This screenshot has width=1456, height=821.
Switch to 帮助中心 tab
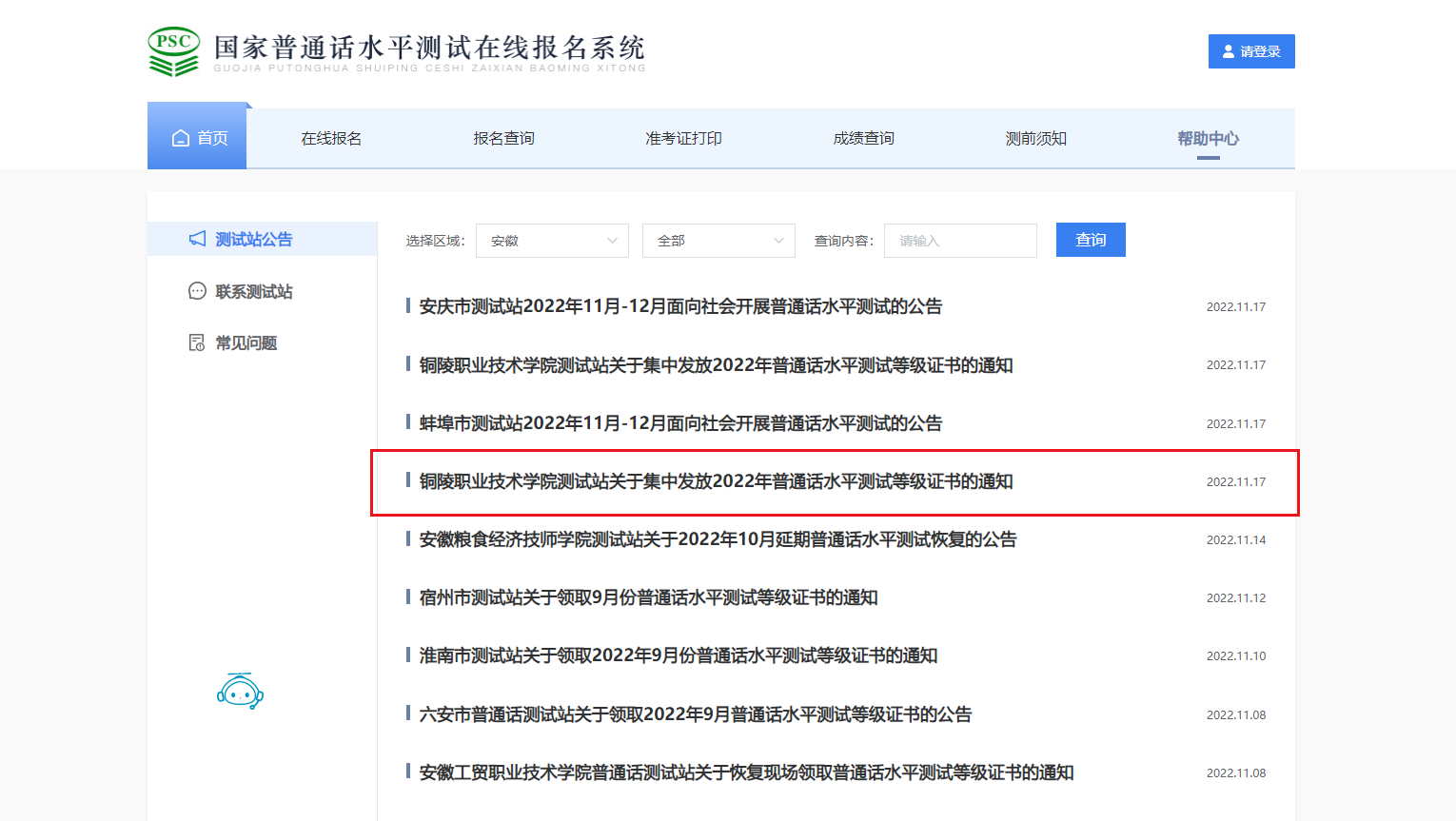(1208, 139)
